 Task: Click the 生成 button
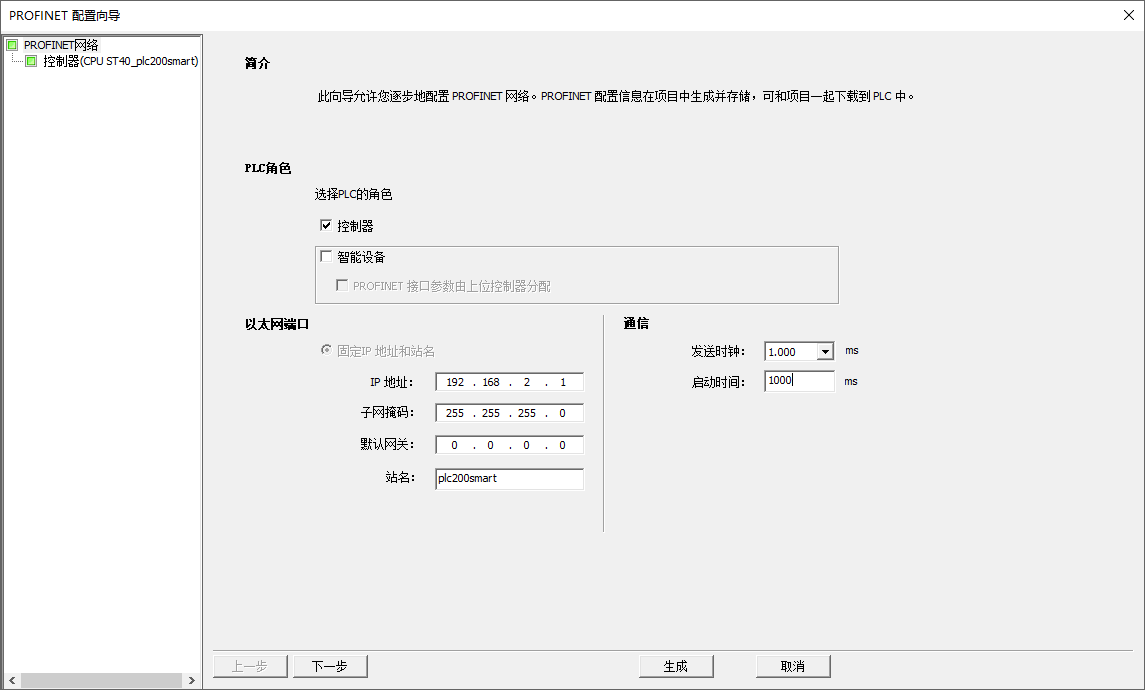[675, 666]
